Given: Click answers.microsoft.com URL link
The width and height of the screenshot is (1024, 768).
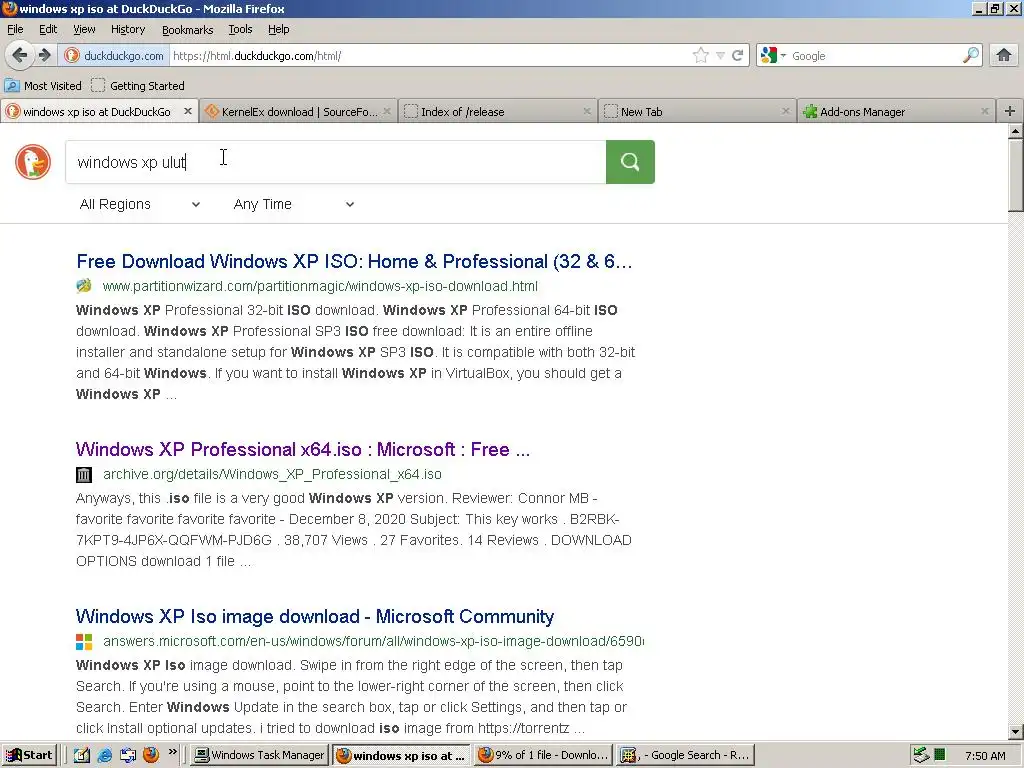Looking at the screenshot, I should (374, 641).
